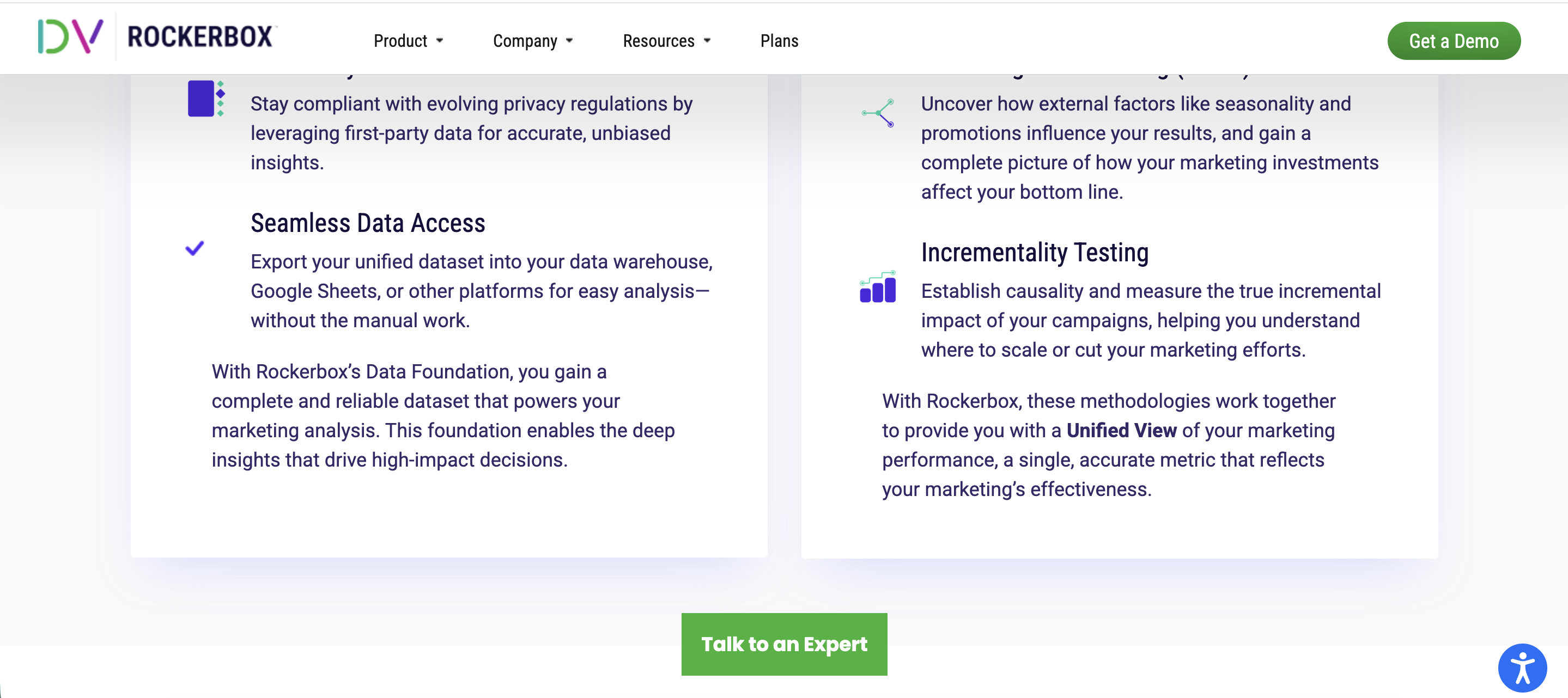The width and height of the screenshot is (1568, 698).
Task: Open the Company menu label
Action: (525, 41)
